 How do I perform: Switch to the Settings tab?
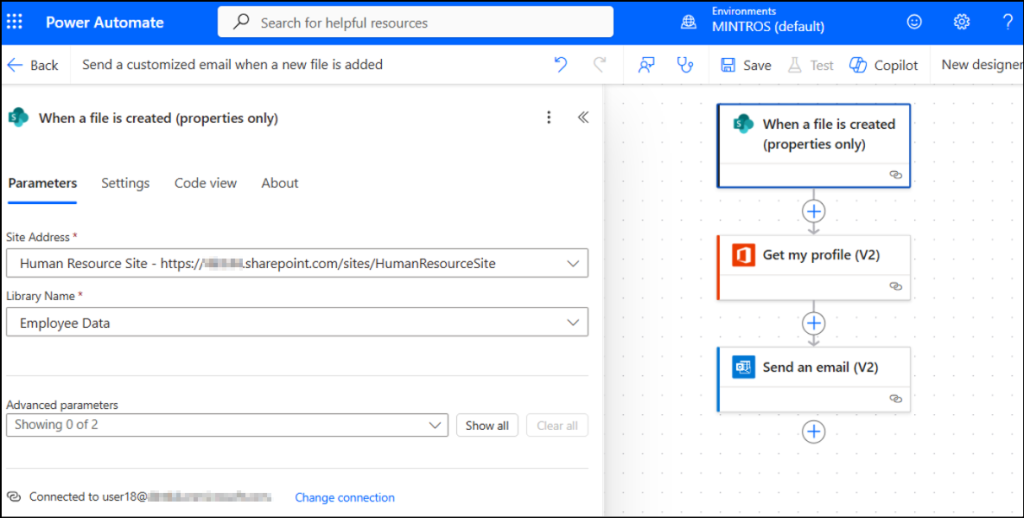pos(125,184)
